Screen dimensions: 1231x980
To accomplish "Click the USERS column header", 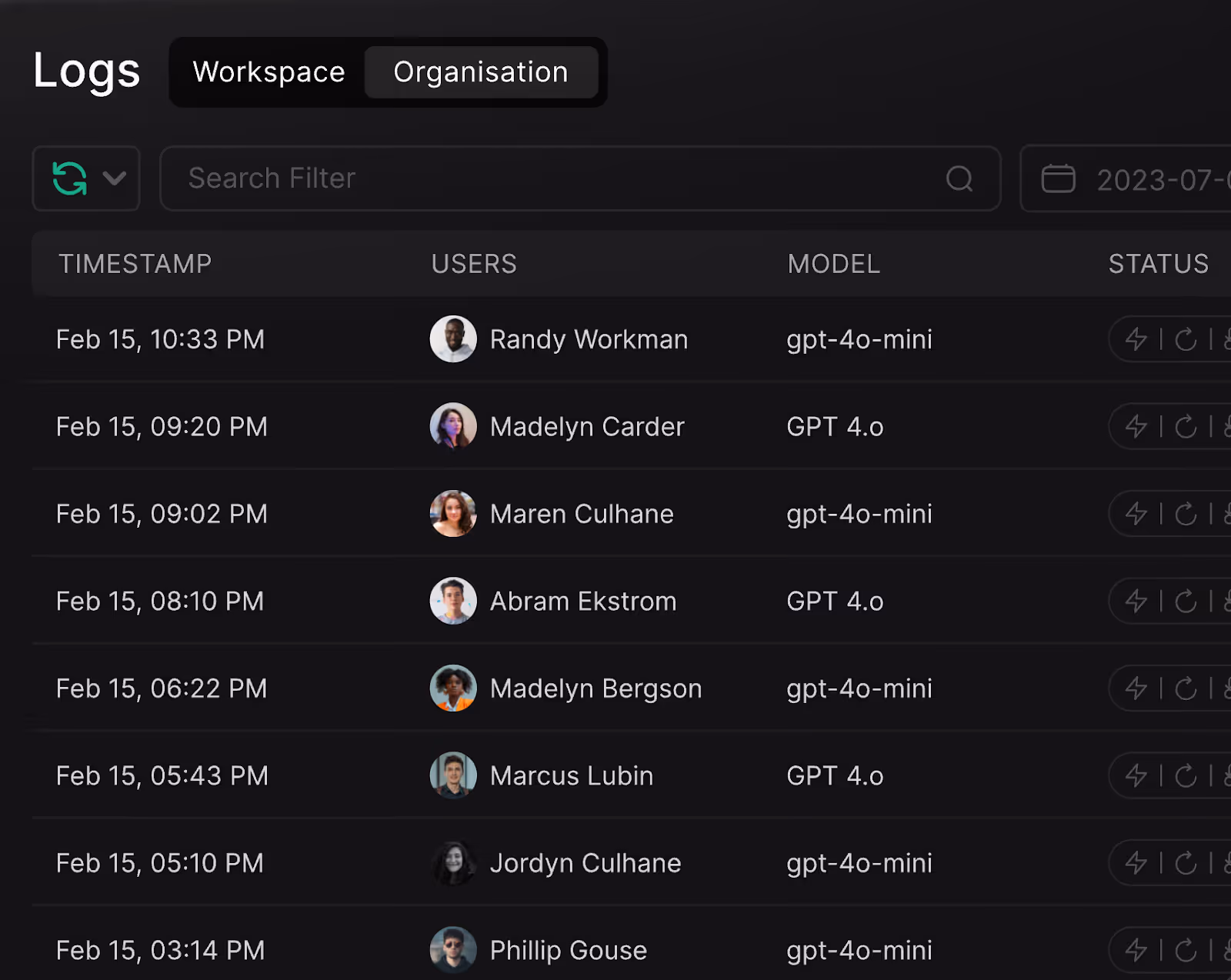I will click(474, 264).
